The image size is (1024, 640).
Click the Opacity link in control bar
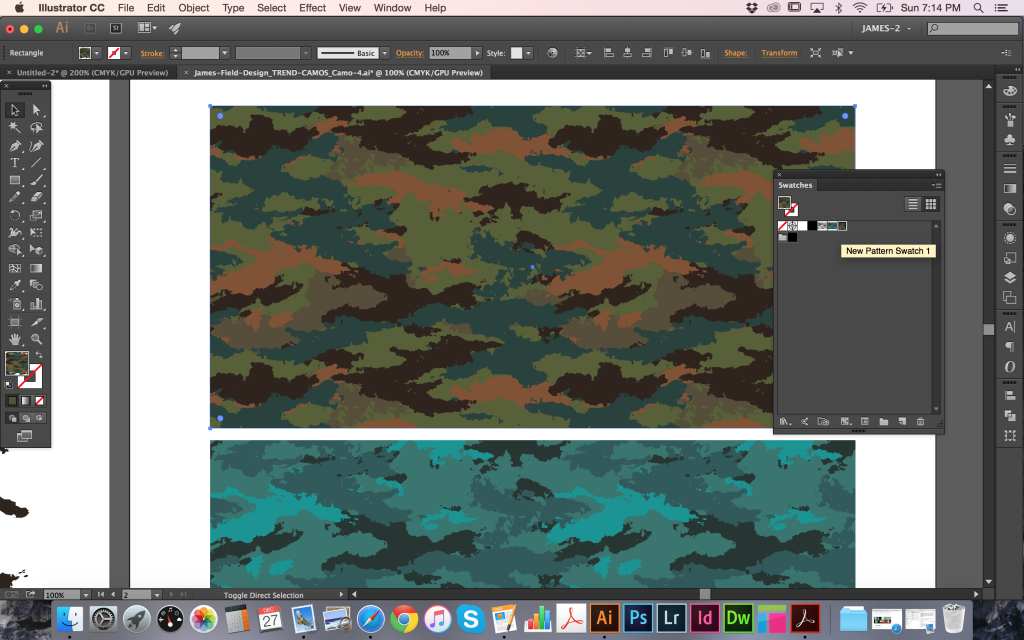[x=409, y=53]
